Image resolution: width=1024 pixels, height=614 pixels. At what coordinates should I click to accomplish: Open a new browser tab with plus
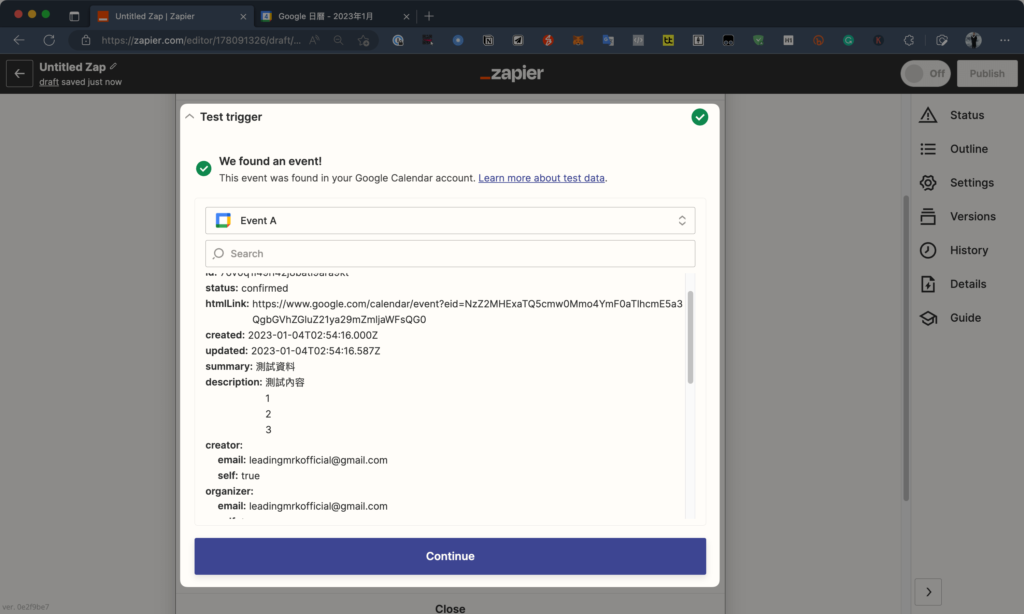pyautogui.click(x=429, y=16)
